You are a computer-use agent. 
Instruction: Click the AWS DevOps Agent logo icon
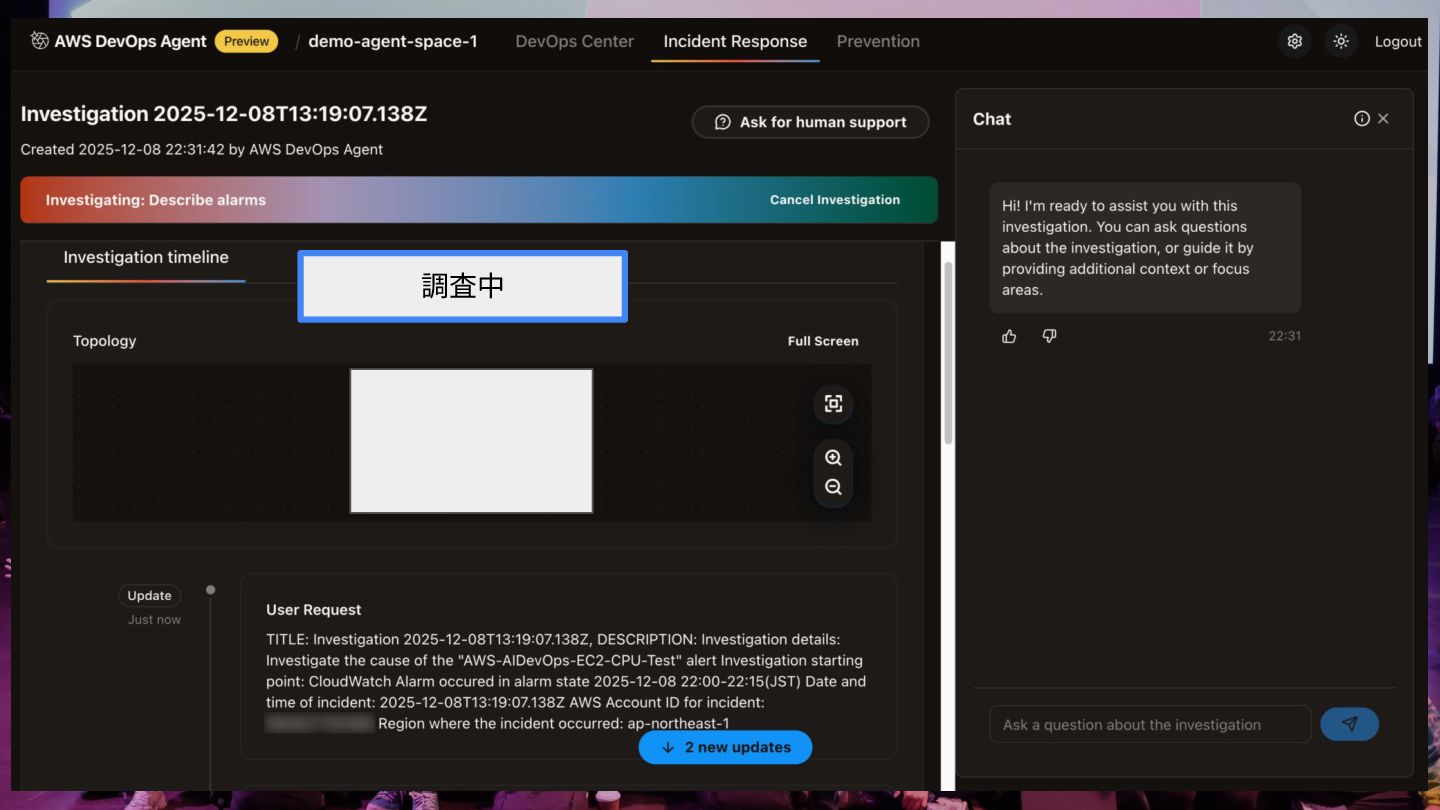click(x=39, y=41)
